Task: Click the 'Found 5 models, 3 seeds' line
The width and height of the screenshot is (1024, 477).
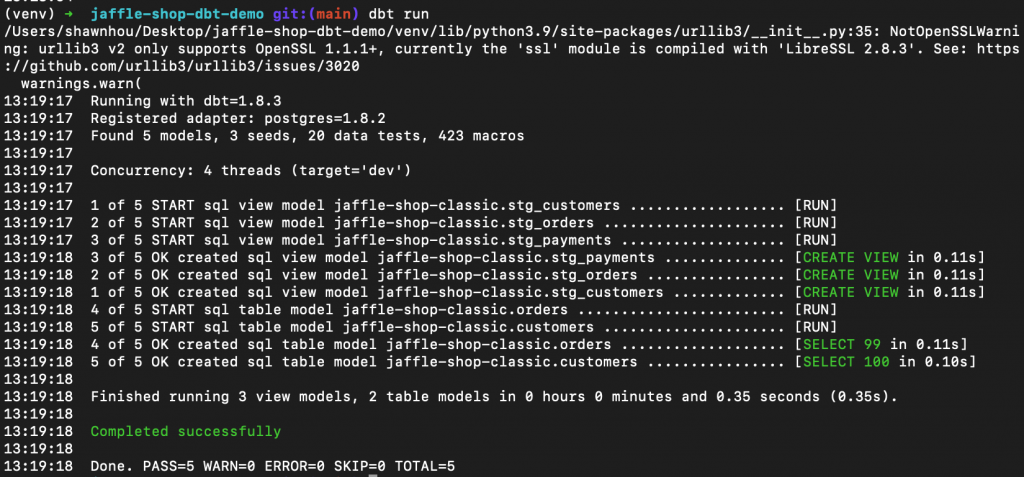Action: 307,136
